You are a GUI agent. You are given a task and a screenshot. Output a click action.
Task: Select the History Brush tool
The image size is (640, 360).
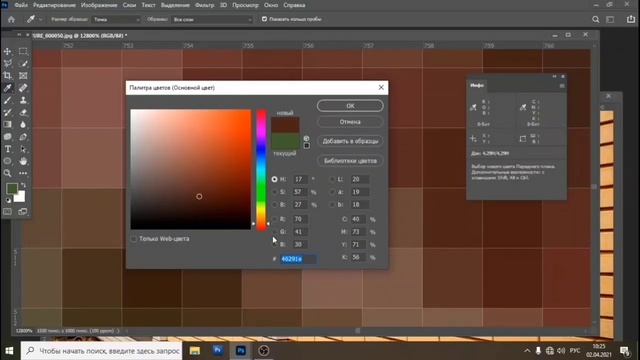coord(7,112)
